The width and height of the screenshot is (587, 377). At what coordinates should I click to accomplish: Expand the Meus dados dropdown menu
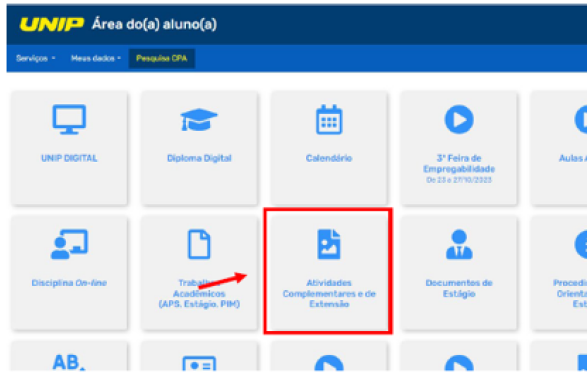click(96, 58)
